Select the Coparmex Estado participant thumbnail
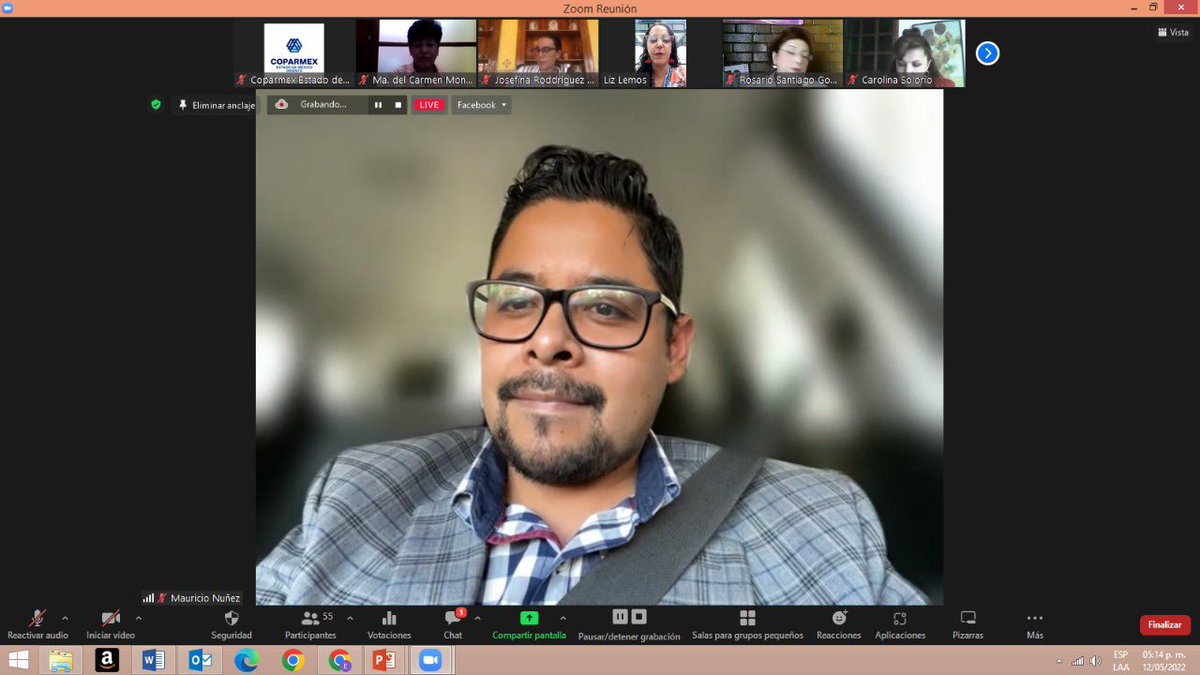The width and height of the screenshot is (1200, 675). pyautogui.click(x=294, y=53)
